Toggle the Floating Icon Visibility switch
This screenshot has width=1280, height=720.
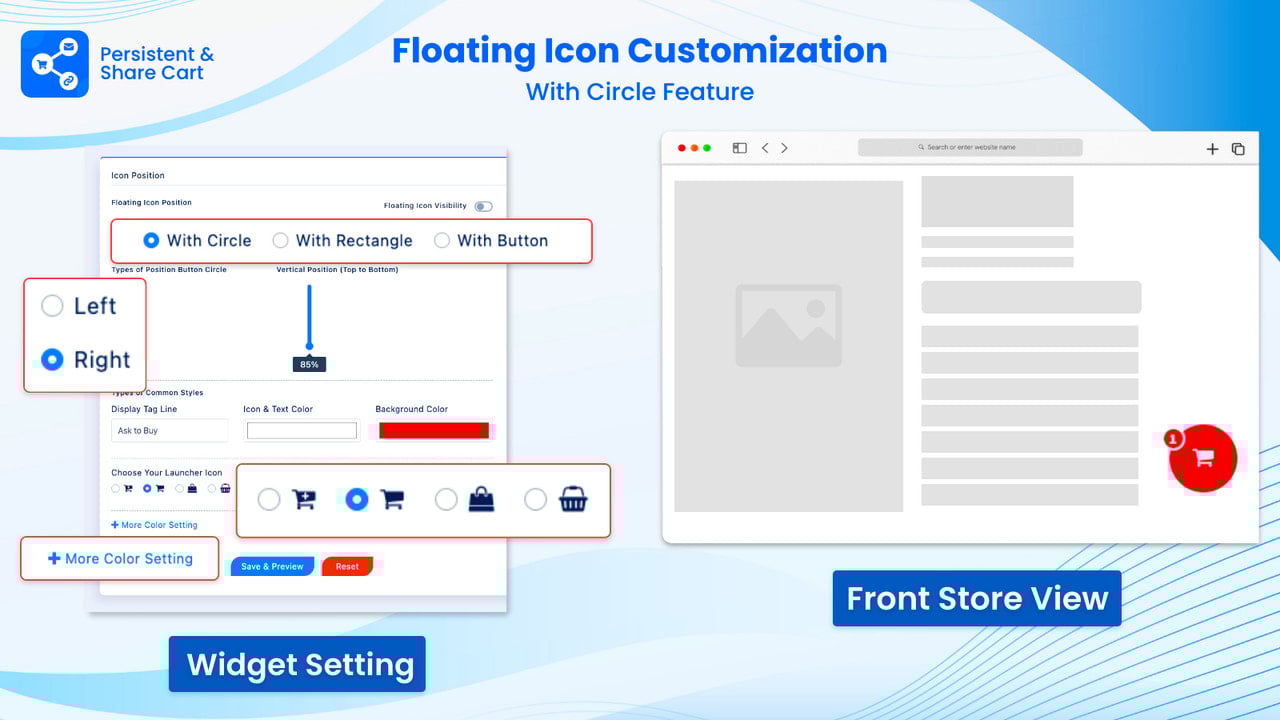coord(483,206)
